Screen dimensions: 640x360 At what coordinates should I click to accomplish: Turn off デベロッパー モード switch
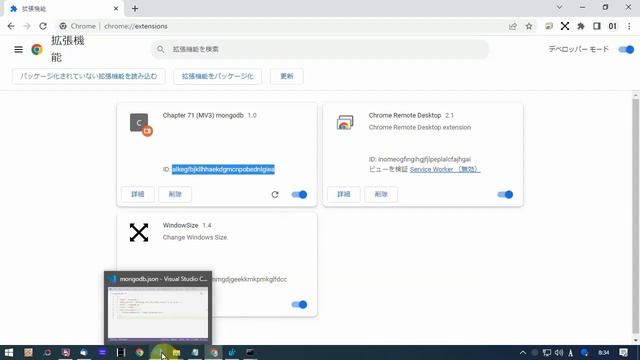pos(626,49)
